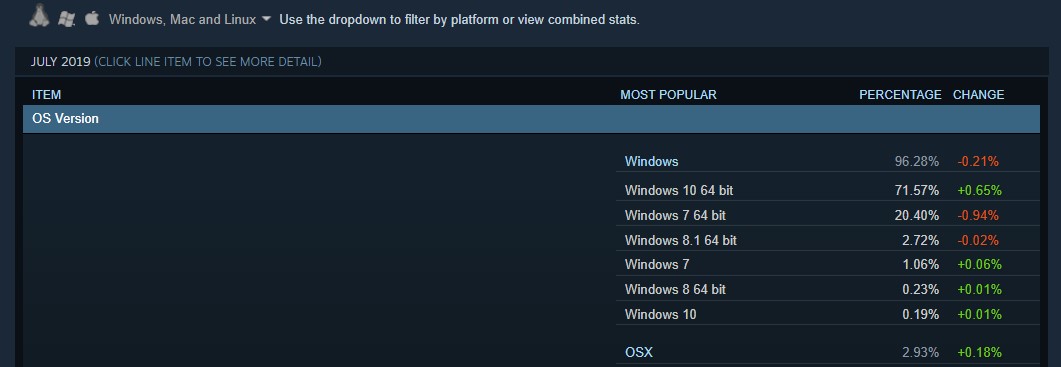Click the 96.28% Windows percentage value
Image resolution: width=1061 pixels, height=367 pixels.
(917, 161)
